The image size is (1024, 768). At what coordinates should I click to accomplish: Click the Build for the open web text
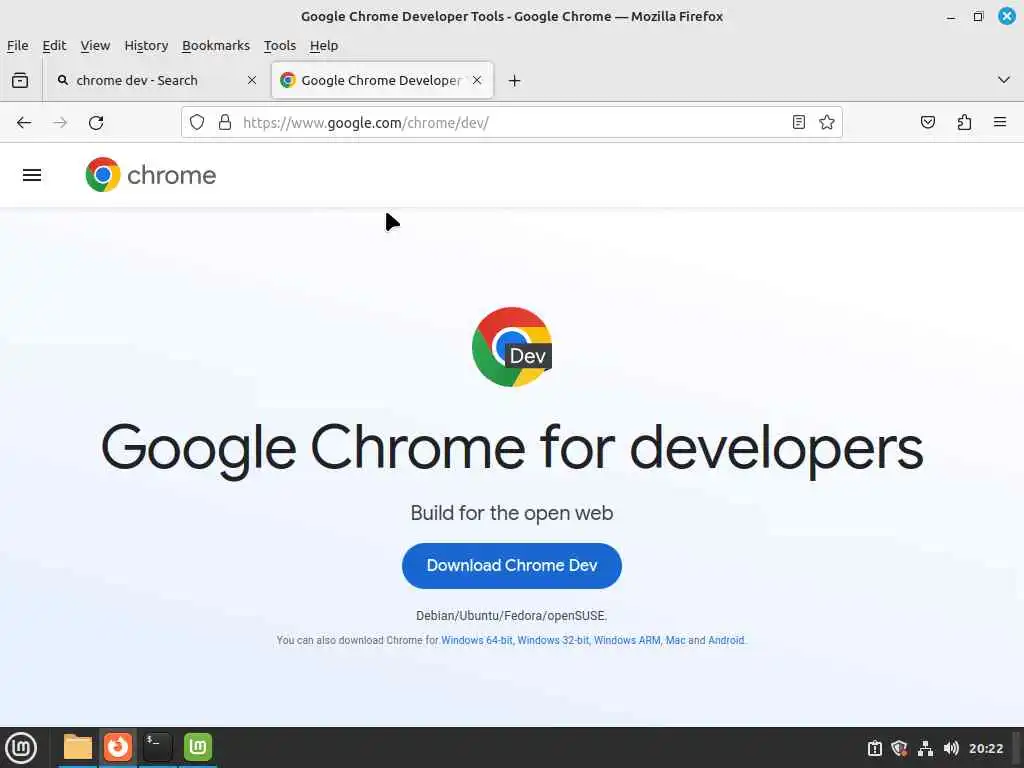coord(512,513)
